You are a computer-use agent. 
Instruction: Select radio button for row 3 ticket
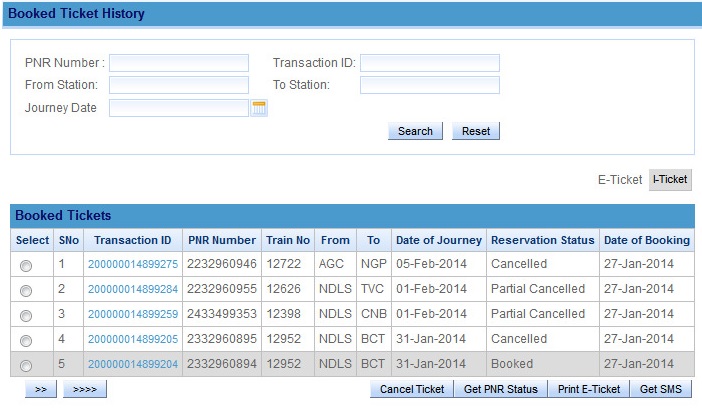pyautogui.click(x=26, y=315)
